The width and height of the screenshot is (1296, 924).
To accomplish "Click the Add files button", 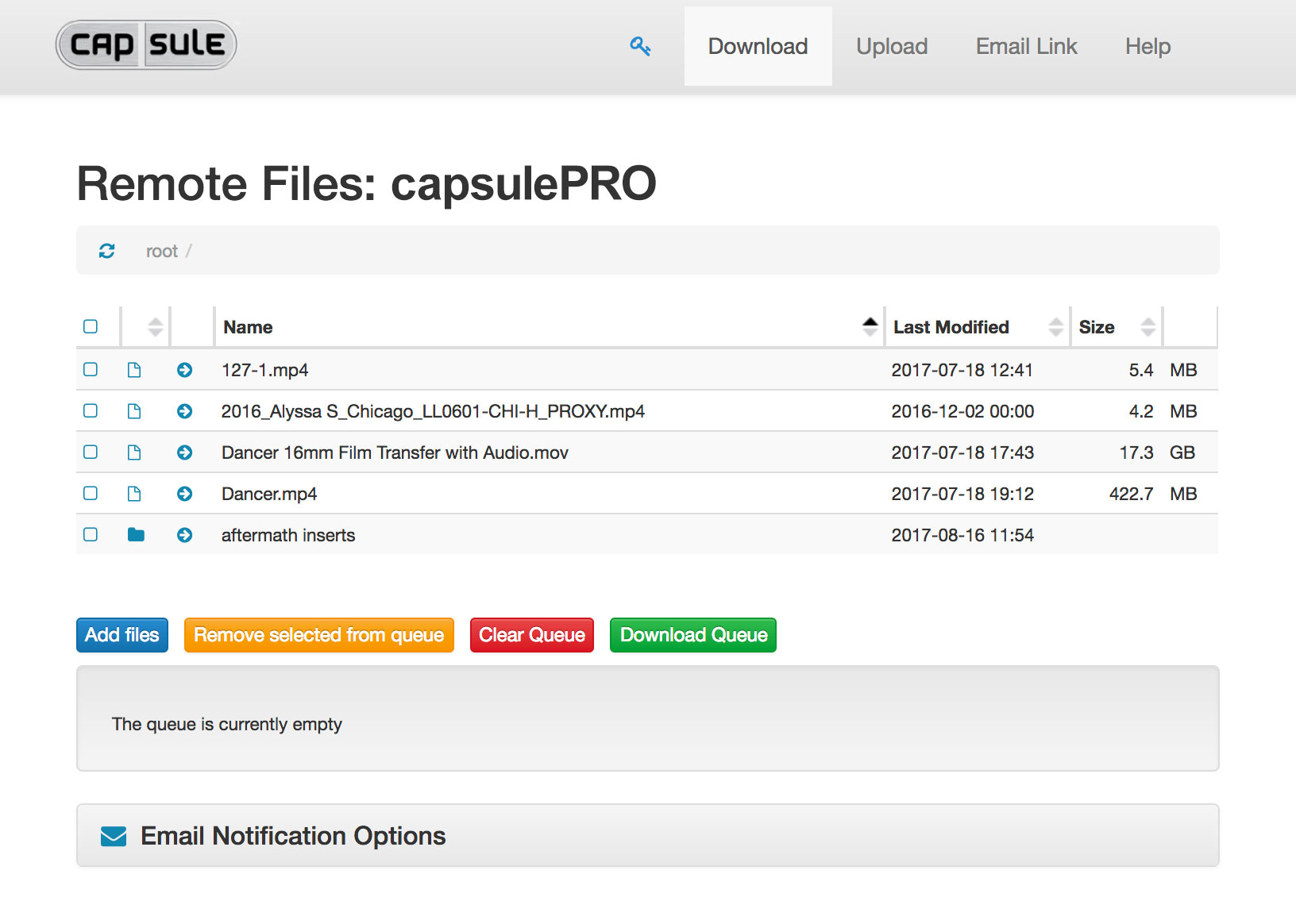I will [122, 635].
